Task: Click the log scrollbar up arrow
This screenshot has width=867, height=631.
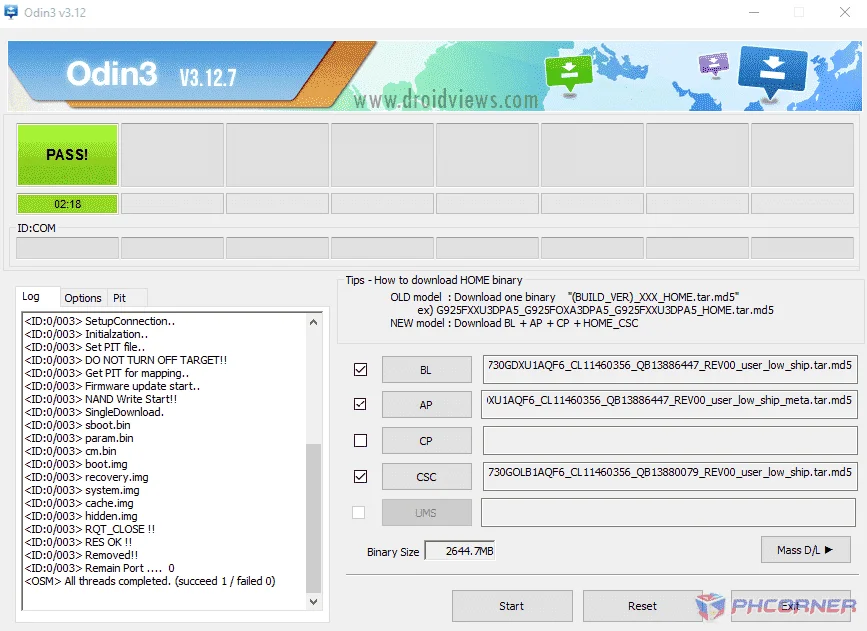Action: pos(314,322)
